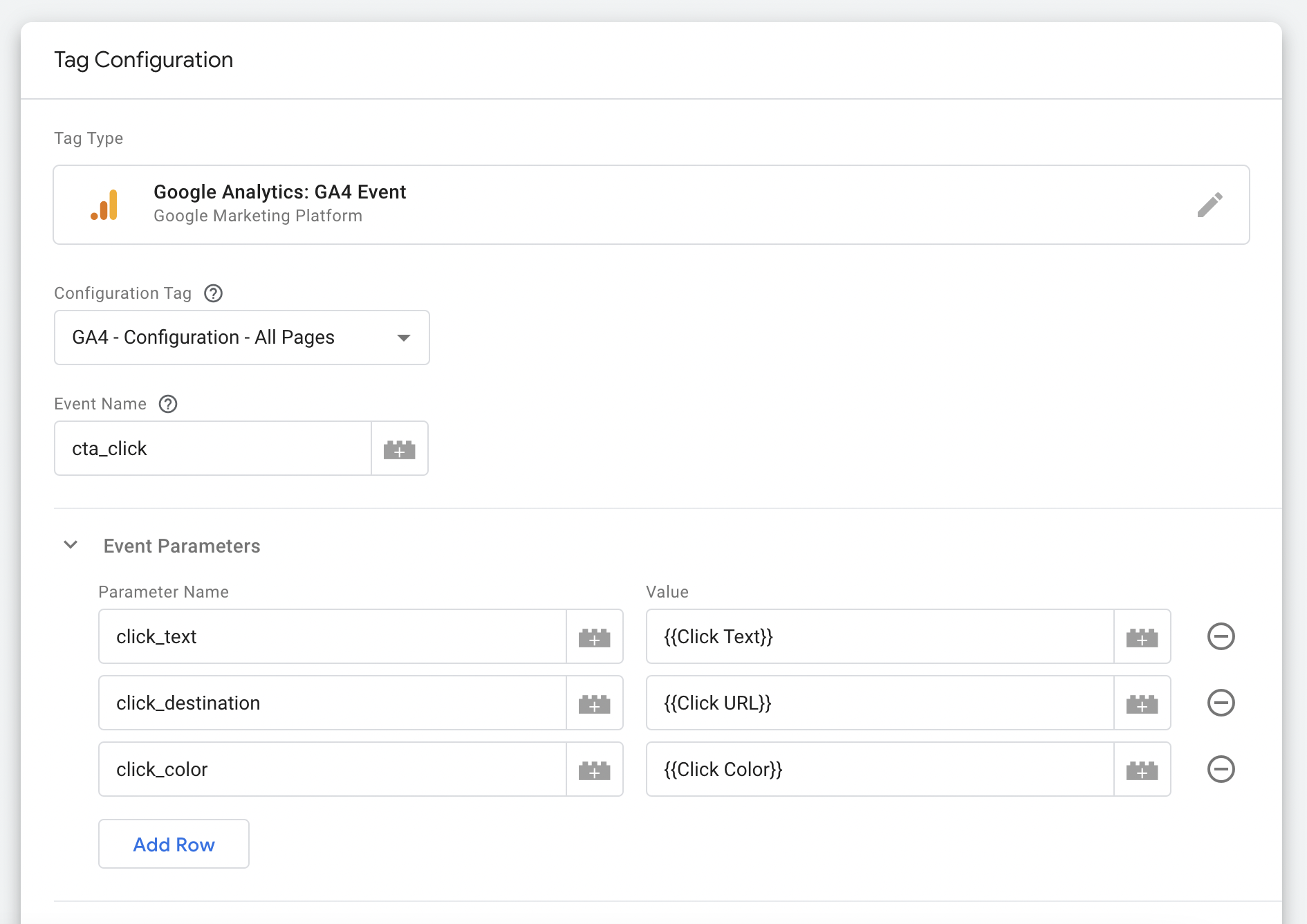Image resolution: width=1307 pixels, height=924 pixels.
Task: Open variable picker beside Event Name field
Action: tap(400, 448)
